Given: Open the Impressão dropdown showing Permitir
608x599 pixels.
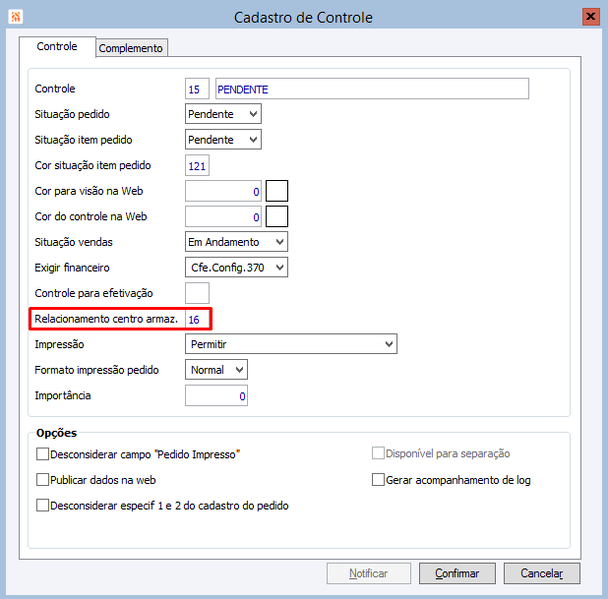Looking at the screenshot, I should [291, 344].
